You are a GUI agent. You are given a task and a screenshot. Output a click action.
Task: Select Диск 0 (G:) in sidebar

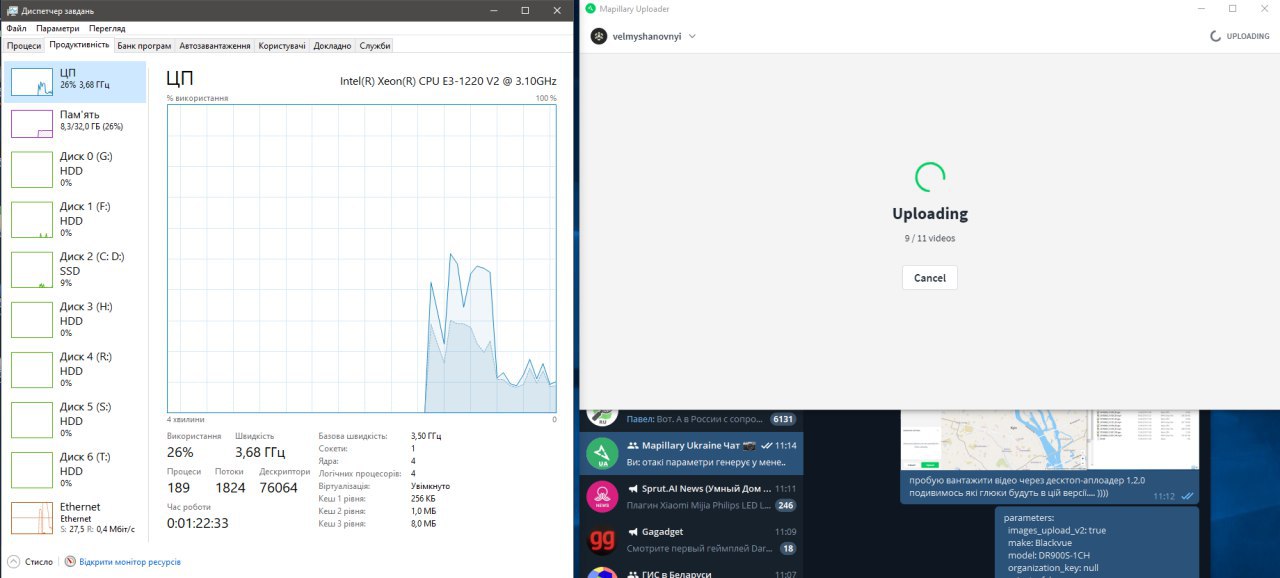[75, 170]
